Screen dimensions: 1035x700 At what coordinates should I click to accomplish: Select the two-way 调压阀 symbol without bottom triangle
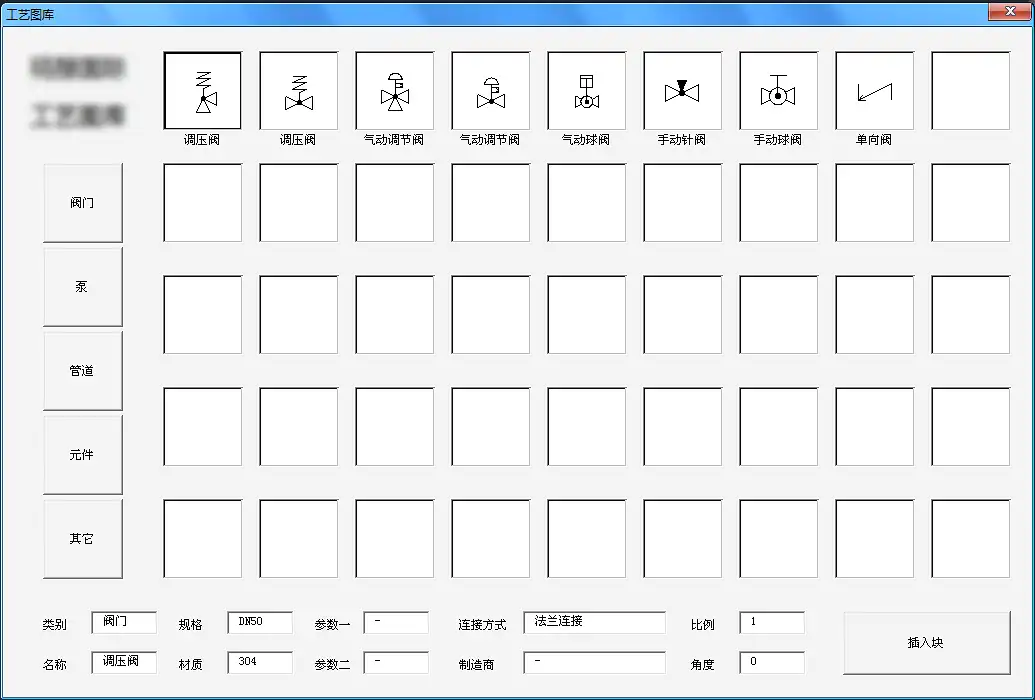point(299,91)
